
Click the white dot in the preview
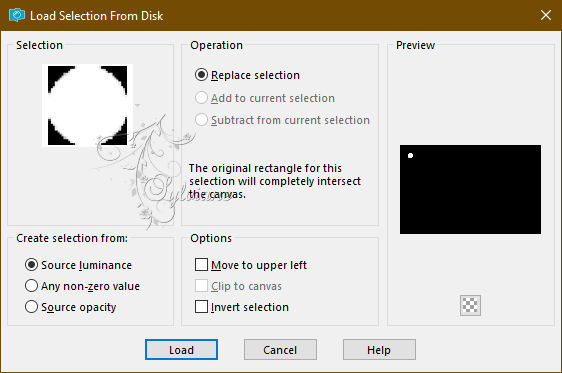(x=410, y=156)
